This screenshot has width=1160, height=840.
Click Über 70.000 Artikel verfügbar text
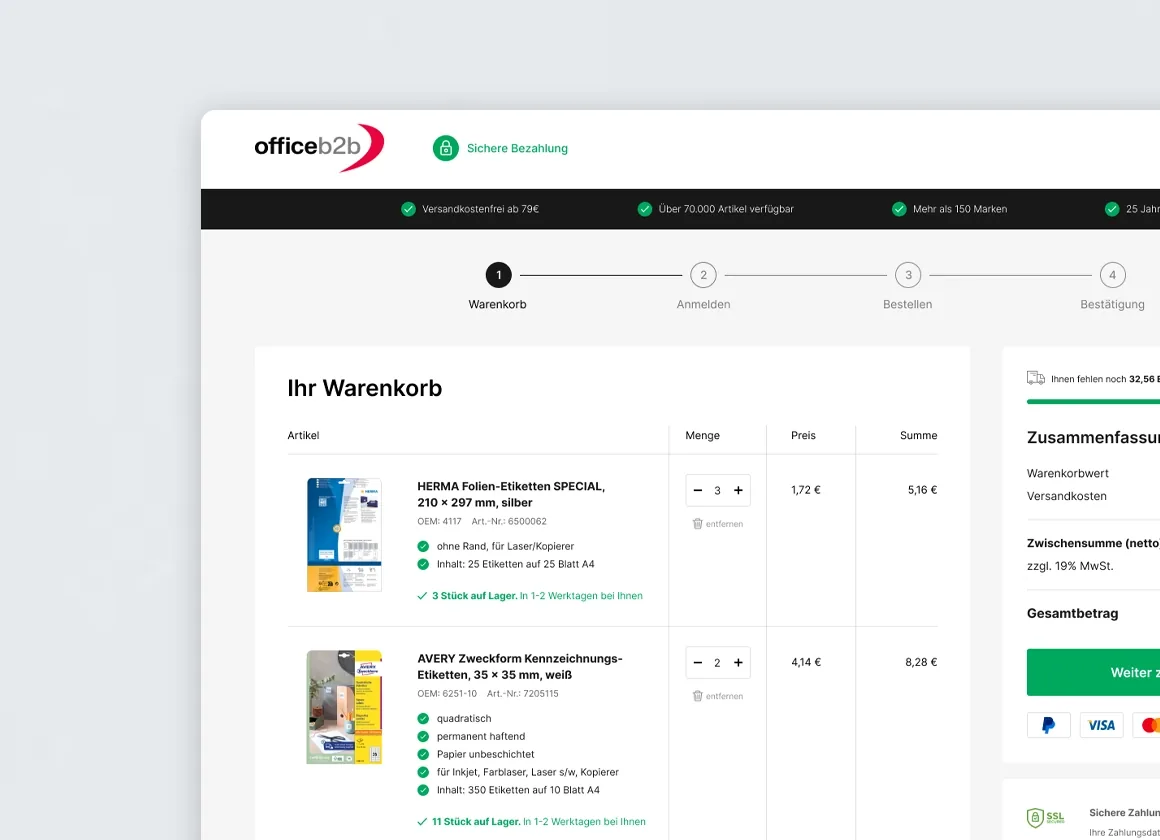(x=726, y=209)
